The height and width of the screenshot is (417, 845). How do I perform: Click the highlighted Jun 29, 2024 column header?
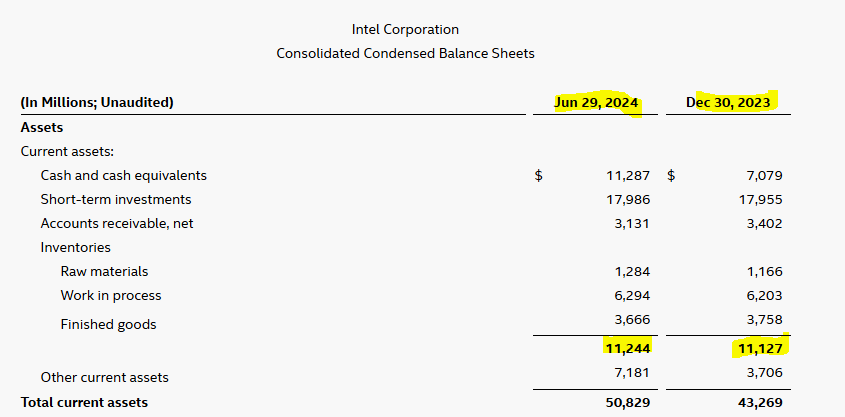pyautogui.click(x=597, y=102)
